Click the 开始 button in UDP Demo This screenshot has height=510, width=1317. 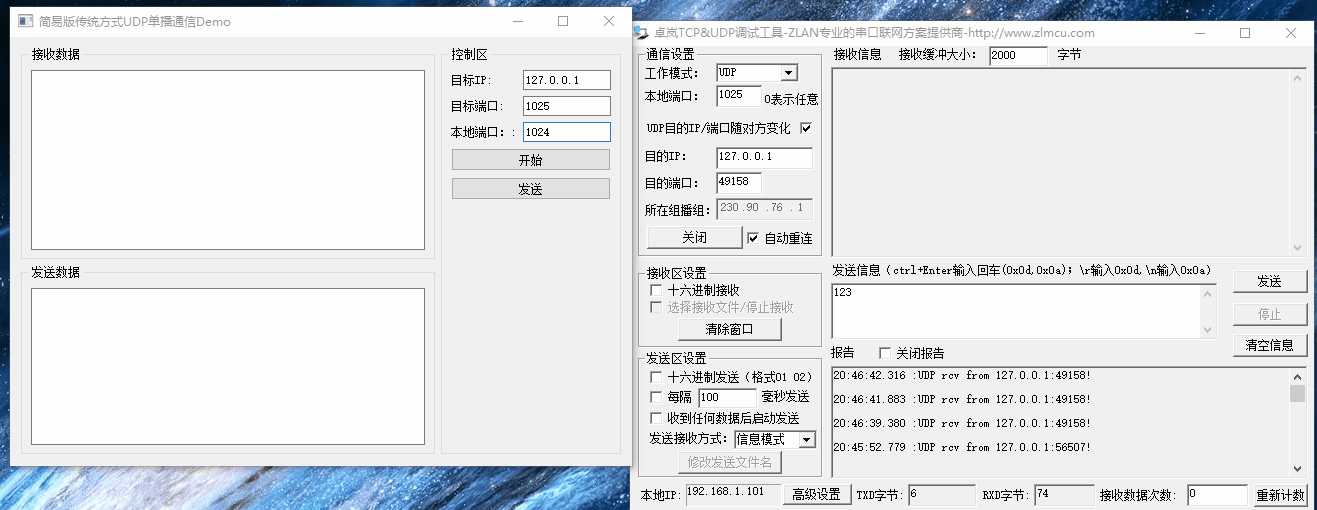pos(530,160)
